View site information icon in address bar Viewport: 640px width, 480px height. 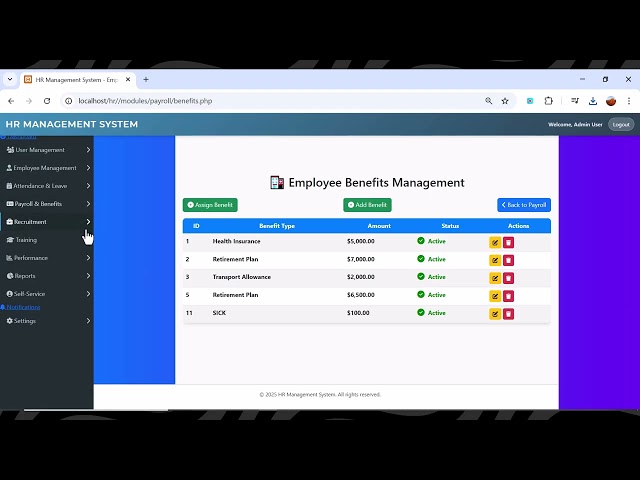[69, 101]
